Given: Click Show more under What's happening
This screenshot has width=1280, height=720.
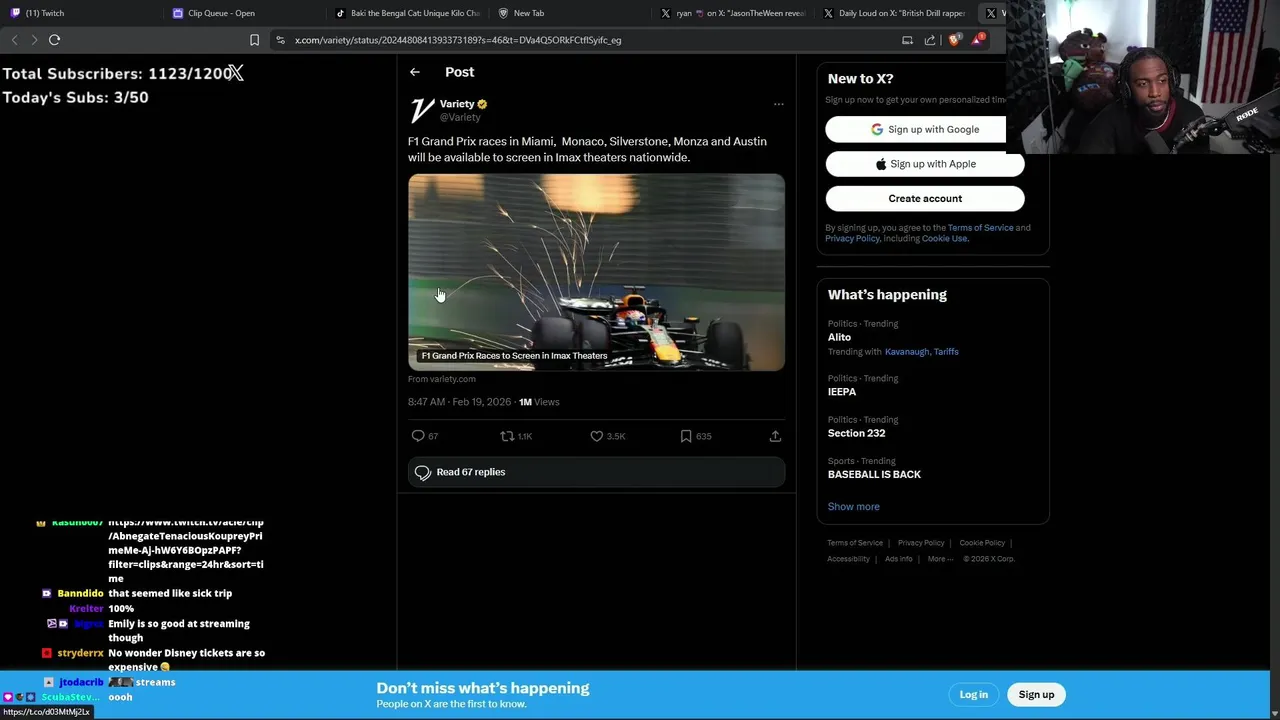Looking at the screenshot, I should click(853, 506).
